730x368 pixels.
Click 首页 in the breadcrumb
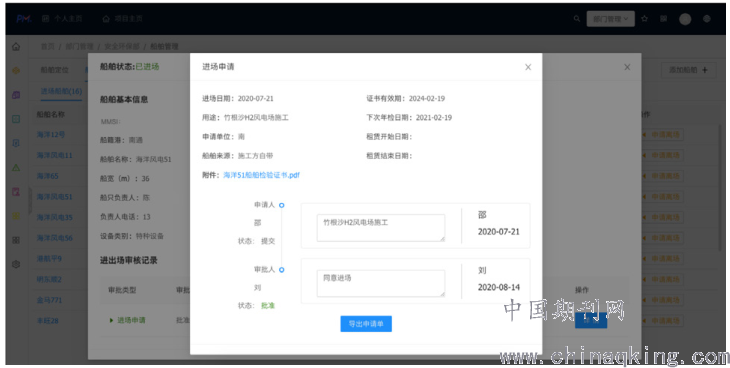click(x=47, y=47)
